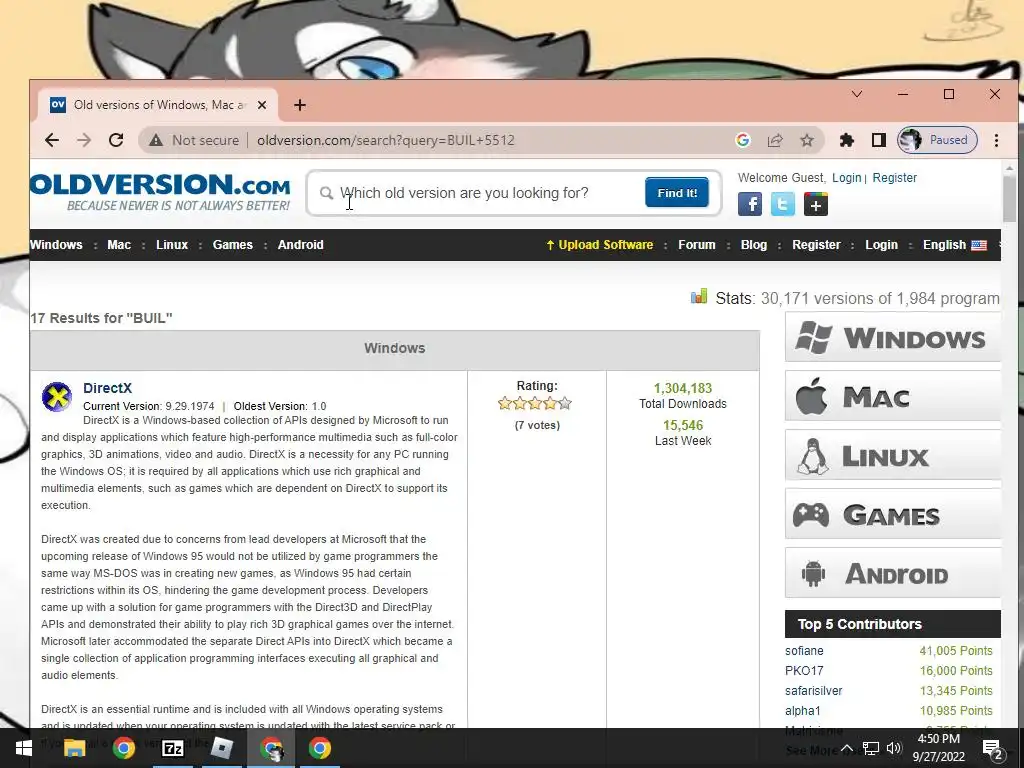The width and height of the screenshot is (1024, 768).
Task: Focus the old version search field
Action: (487, 193)
